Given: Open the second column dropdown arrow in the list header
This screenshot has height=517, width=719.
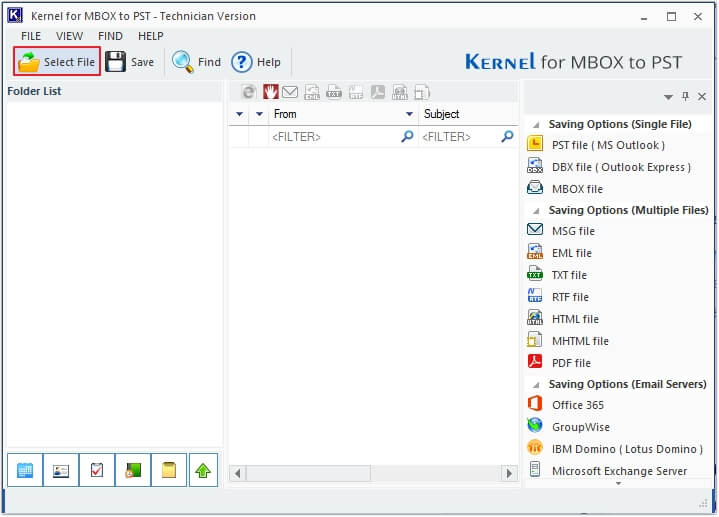Looking at the screenshot, I should coord(259,114).
